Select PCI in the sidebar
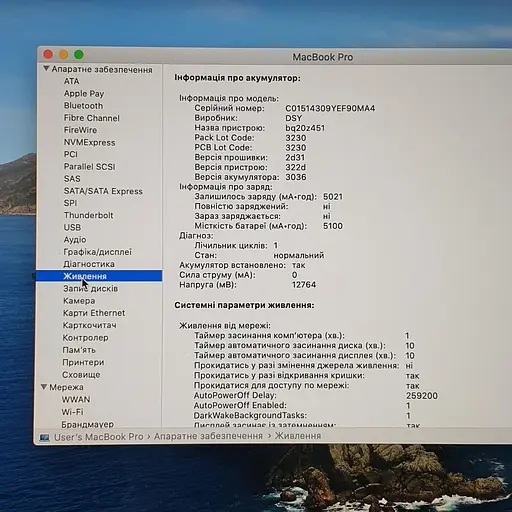 point(71,154)
